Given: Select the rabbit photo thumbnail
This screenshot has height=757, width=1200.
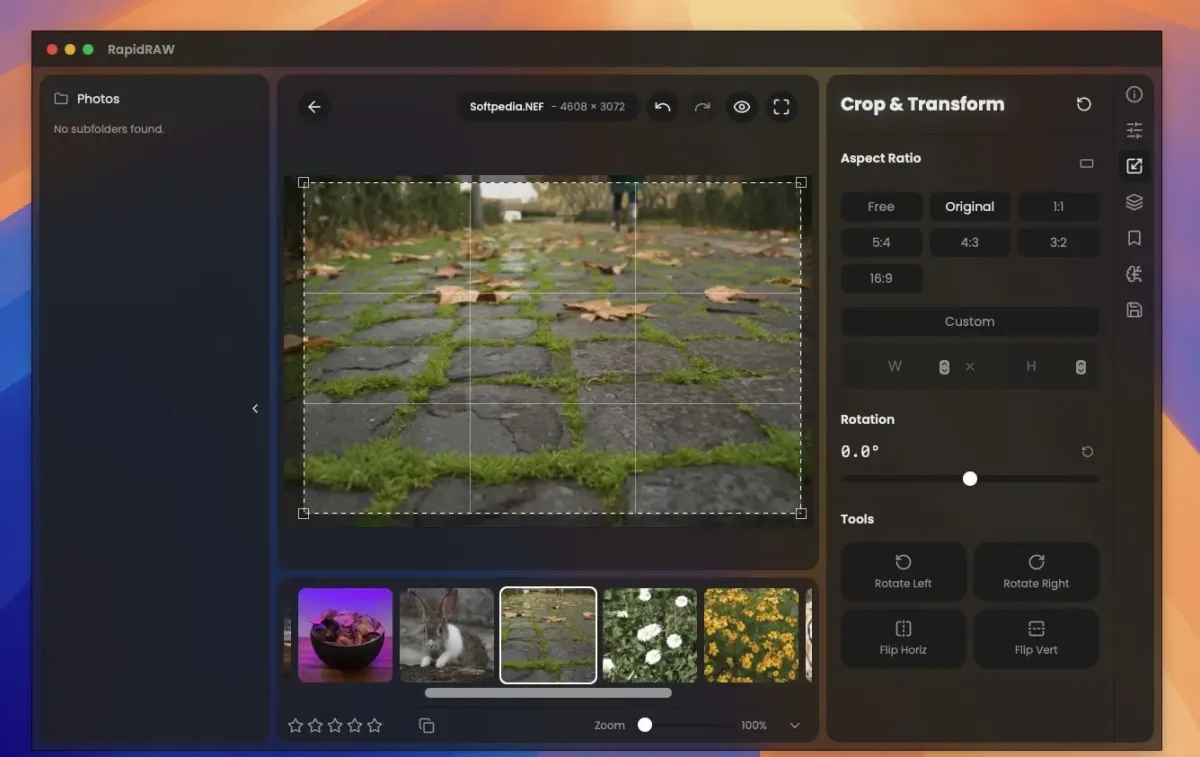Looking at the screenshot, I should pyautogui.click(x=447, y=635).
